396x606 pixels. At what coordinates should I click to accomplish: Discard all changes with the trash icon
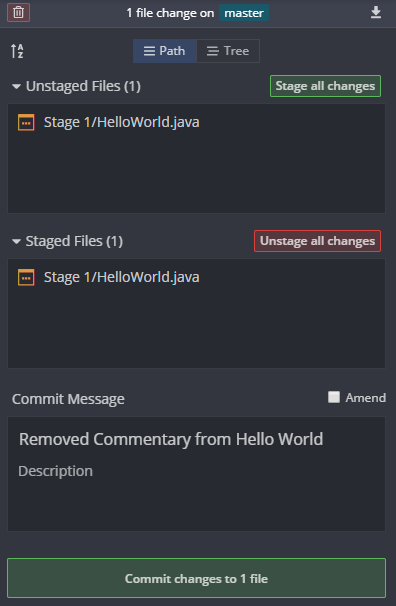point(18,13)
